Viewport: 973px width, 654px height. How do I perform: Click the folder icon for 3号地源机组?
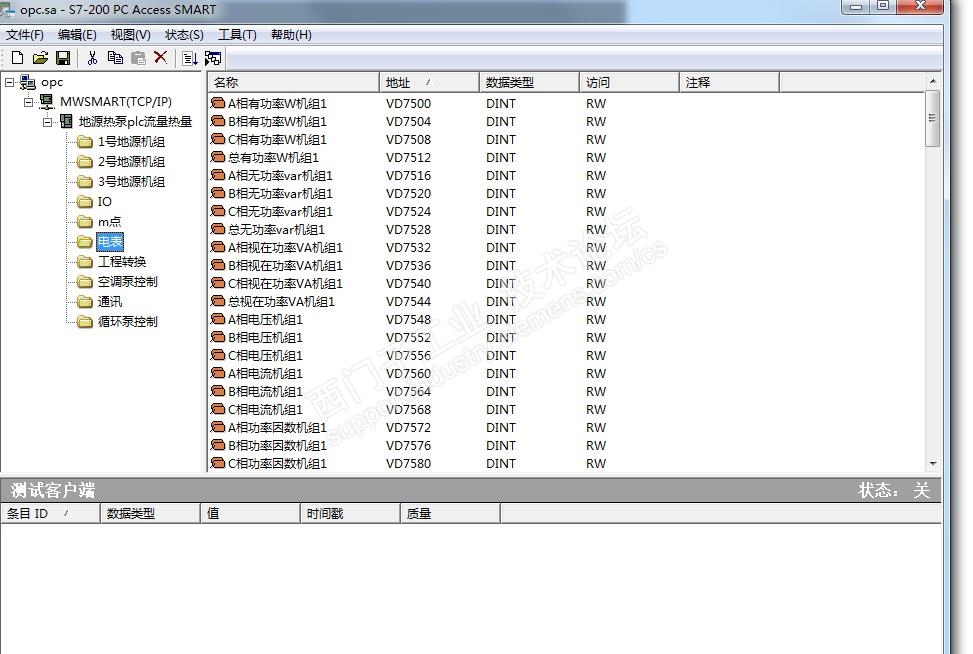tap(84, 182)
